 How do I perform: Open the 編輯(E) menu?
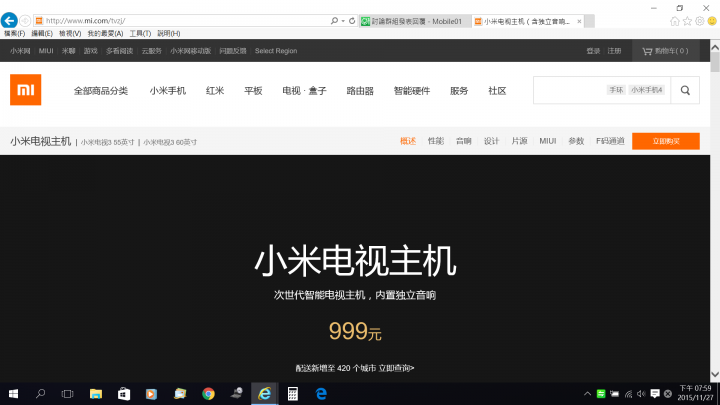[x=42, y=34]
